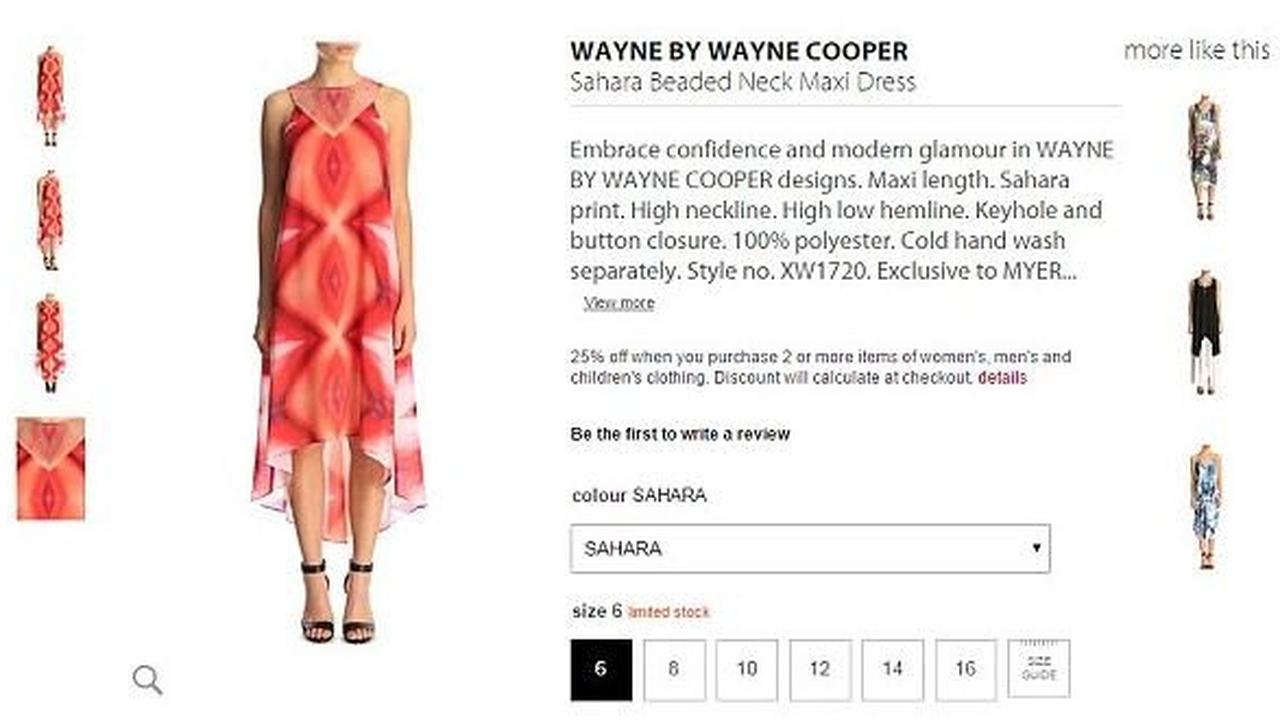Choose size 6
Image resolution: width=1280 pixels, height=720 pixels.
coord(601,669)
